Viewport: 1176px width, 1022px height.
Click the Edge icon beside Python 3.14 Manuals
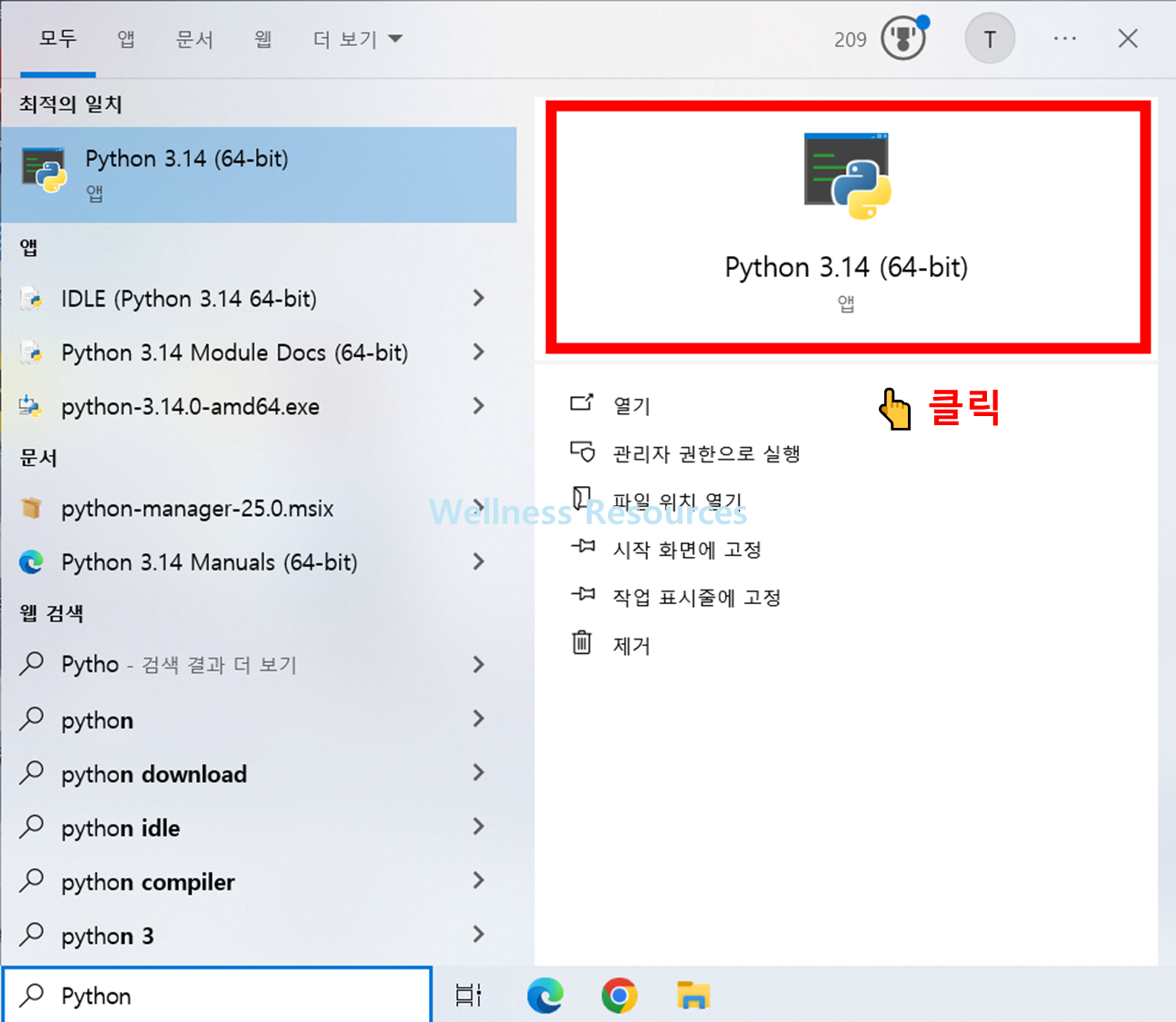click(32, 562)
